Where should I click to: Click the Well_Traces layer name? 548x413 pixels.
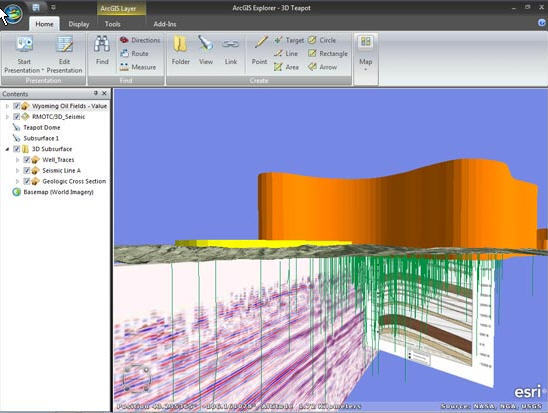tap(58, 160)
